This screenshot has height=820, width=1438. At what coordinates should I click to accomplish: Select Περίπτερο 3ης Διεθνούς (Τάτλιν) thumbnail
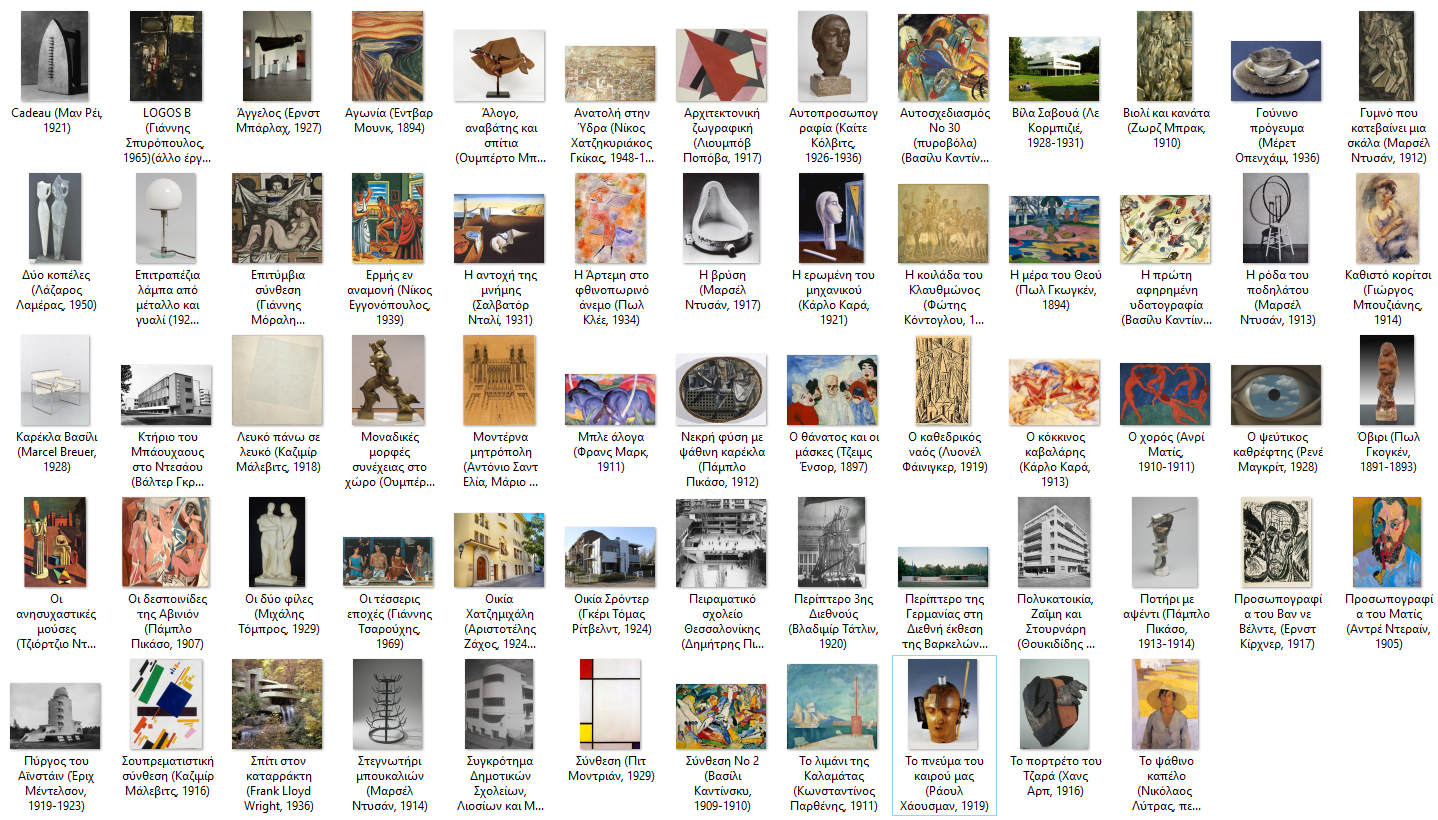833,540
